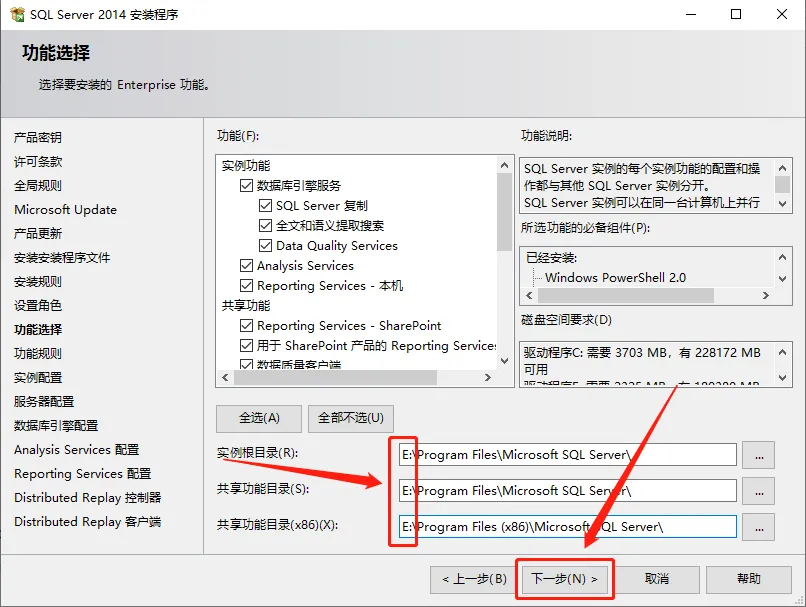Click the 实例根目录(R) path field

tap(567, 455)
